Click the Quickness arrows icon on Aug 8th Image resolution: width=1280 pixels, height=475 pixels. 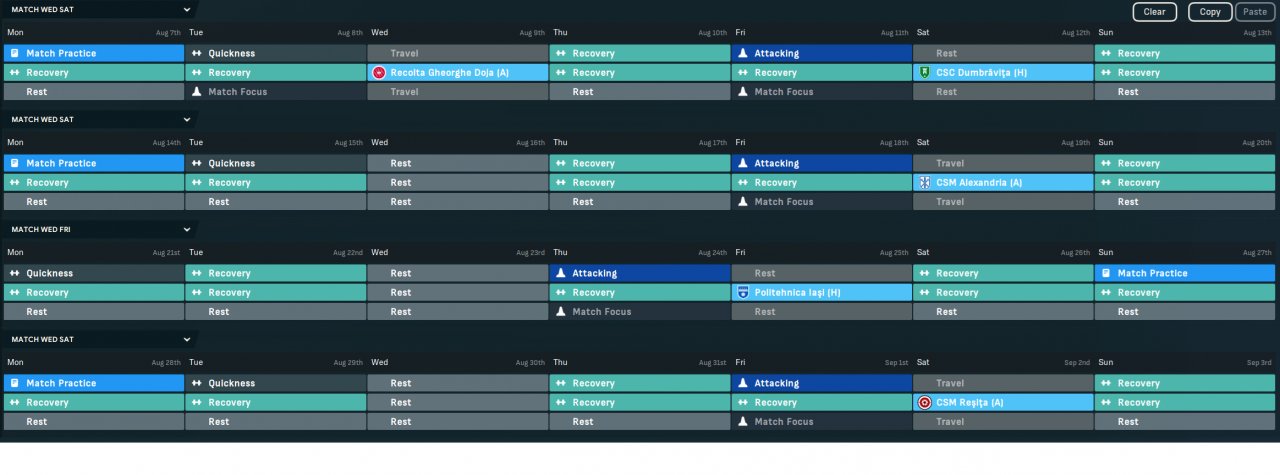197,53
